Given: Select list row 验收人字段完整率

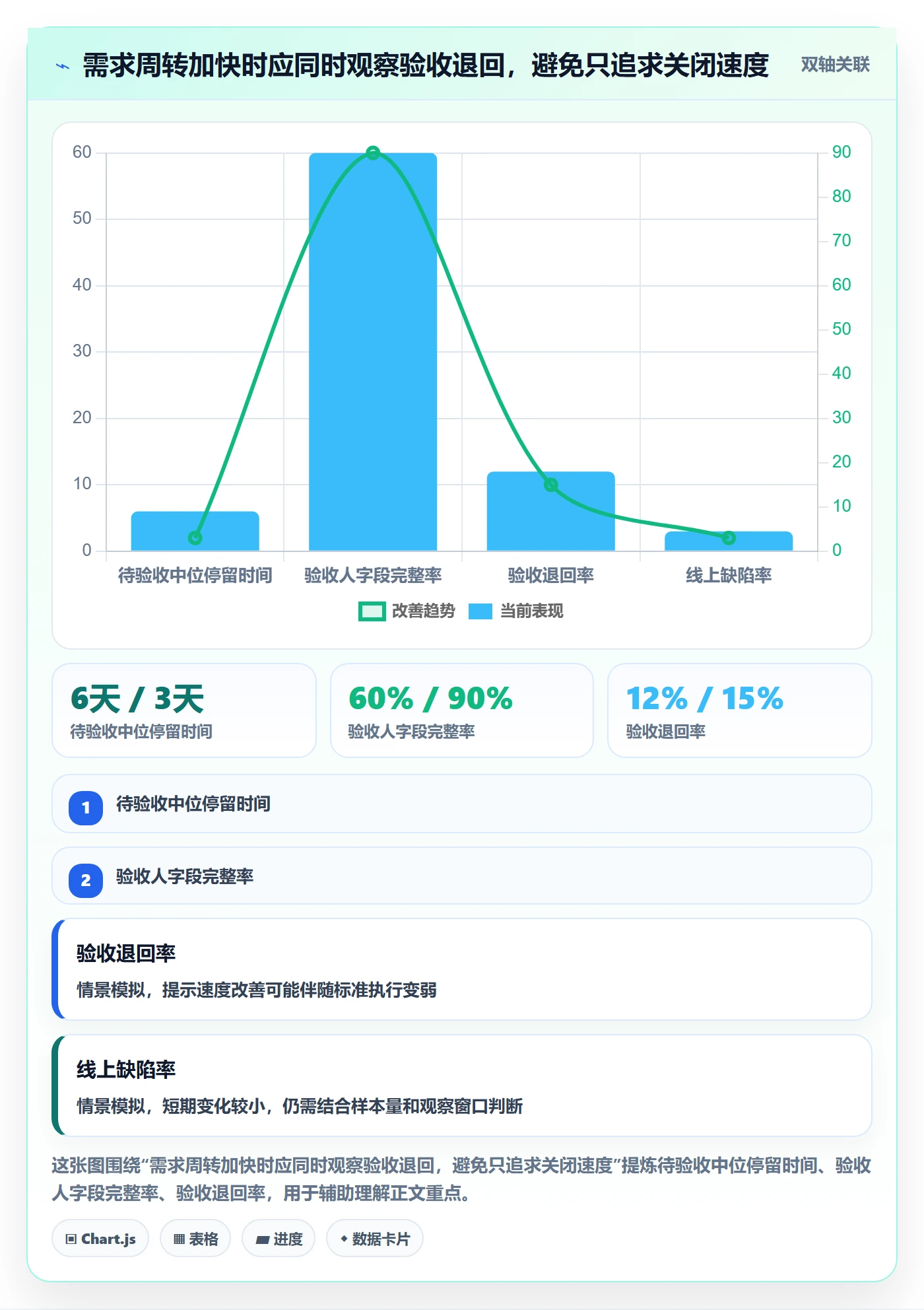Looking at the screenshot, I should 462,876.
